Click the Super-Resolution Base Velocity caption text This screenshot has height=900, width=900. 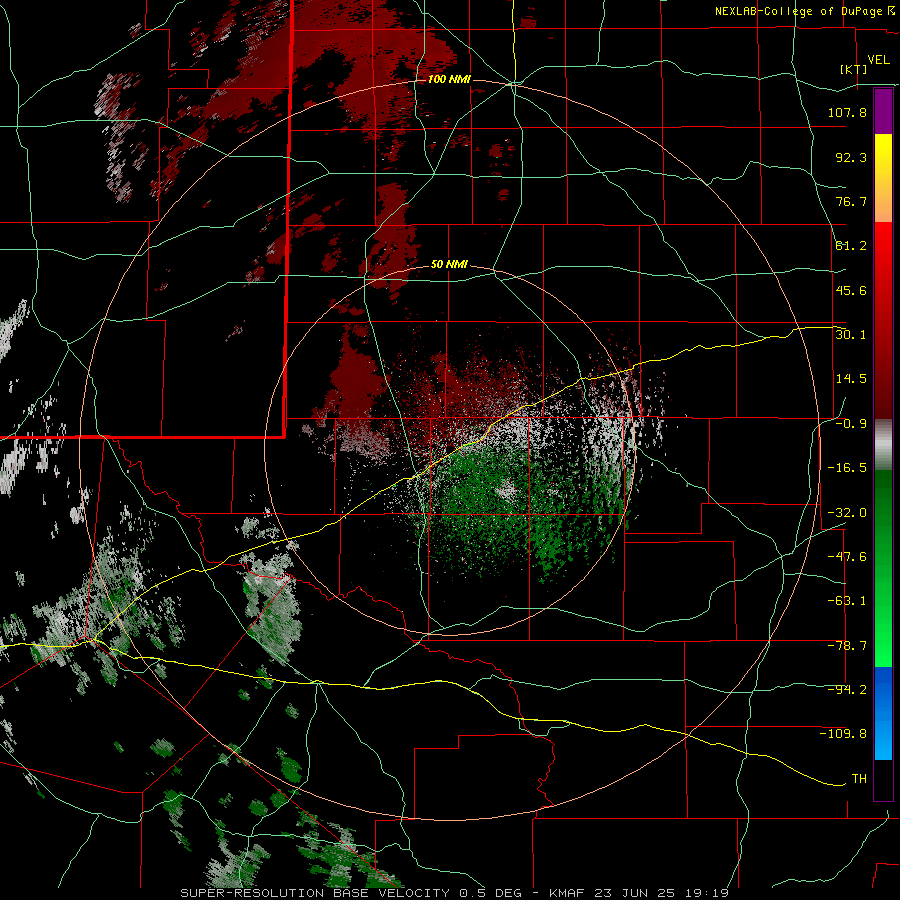[x=455, y=893]
